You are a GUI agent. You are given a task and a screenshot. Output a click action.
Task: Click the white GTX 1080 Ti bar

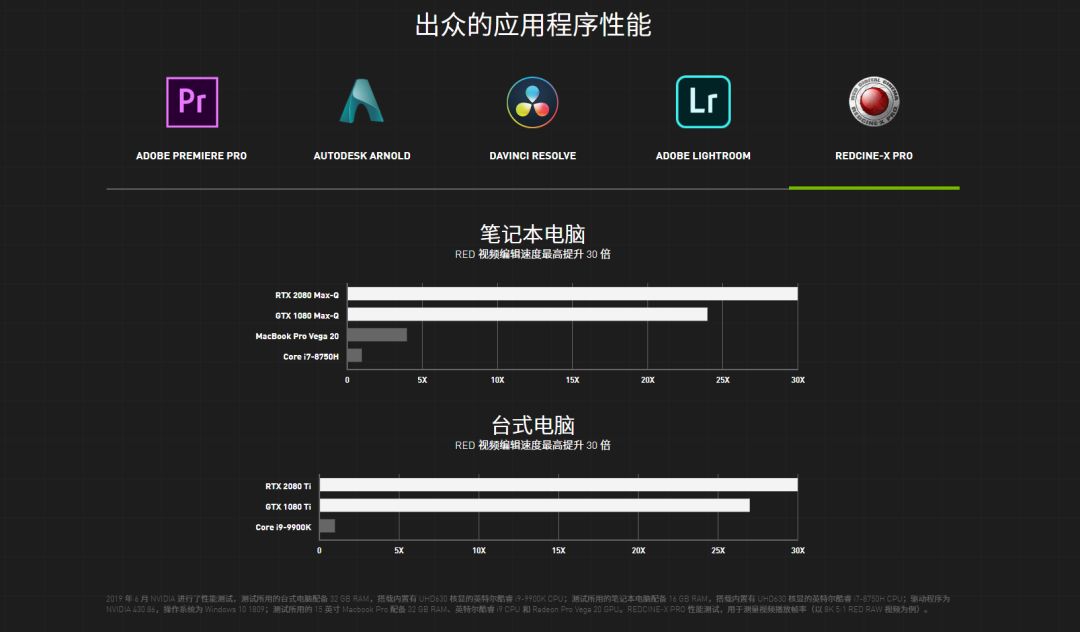535,506
